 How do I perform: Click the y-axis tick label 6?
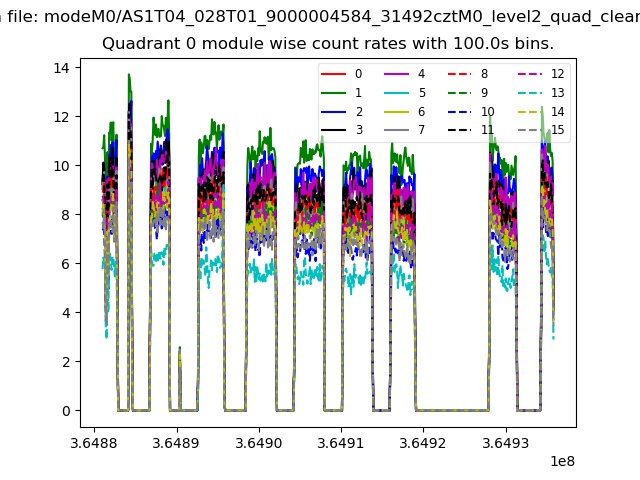(63, 264)
